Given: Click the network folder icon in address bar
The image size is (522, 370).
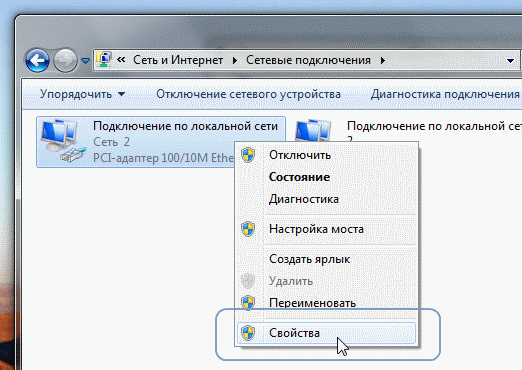Looking at the screenshot, I should [104, 60].
